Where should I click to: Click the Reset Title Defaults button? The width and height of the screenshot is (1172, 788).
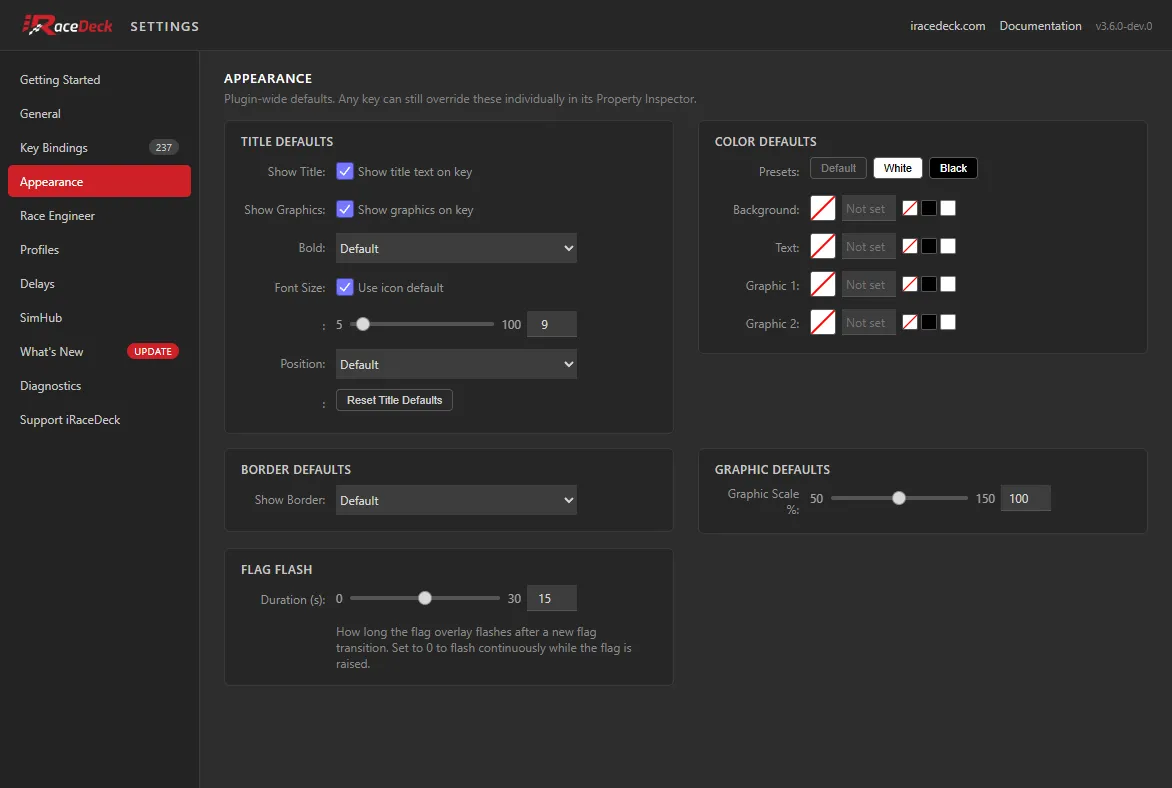394,400
